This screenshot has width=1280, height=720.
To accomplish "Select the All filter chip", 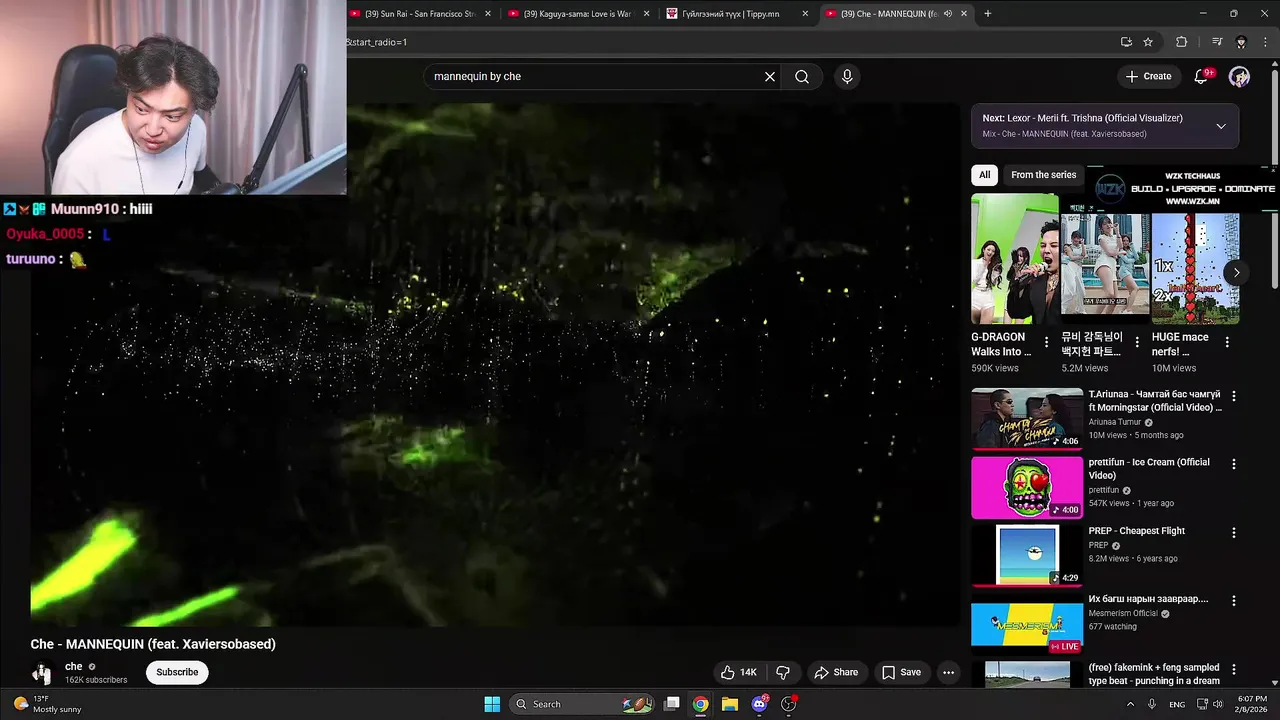I will [985, 175].
